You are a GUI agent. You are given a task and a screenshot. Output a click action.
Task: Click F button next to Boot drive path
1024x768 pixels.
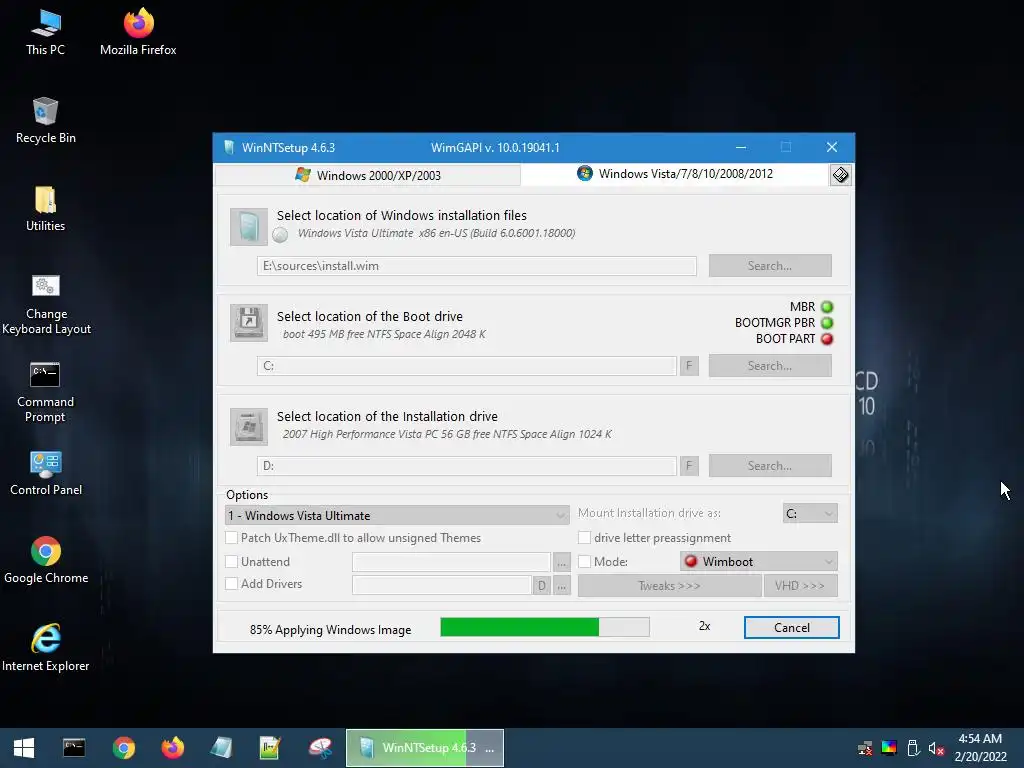[x=689, y=366]
